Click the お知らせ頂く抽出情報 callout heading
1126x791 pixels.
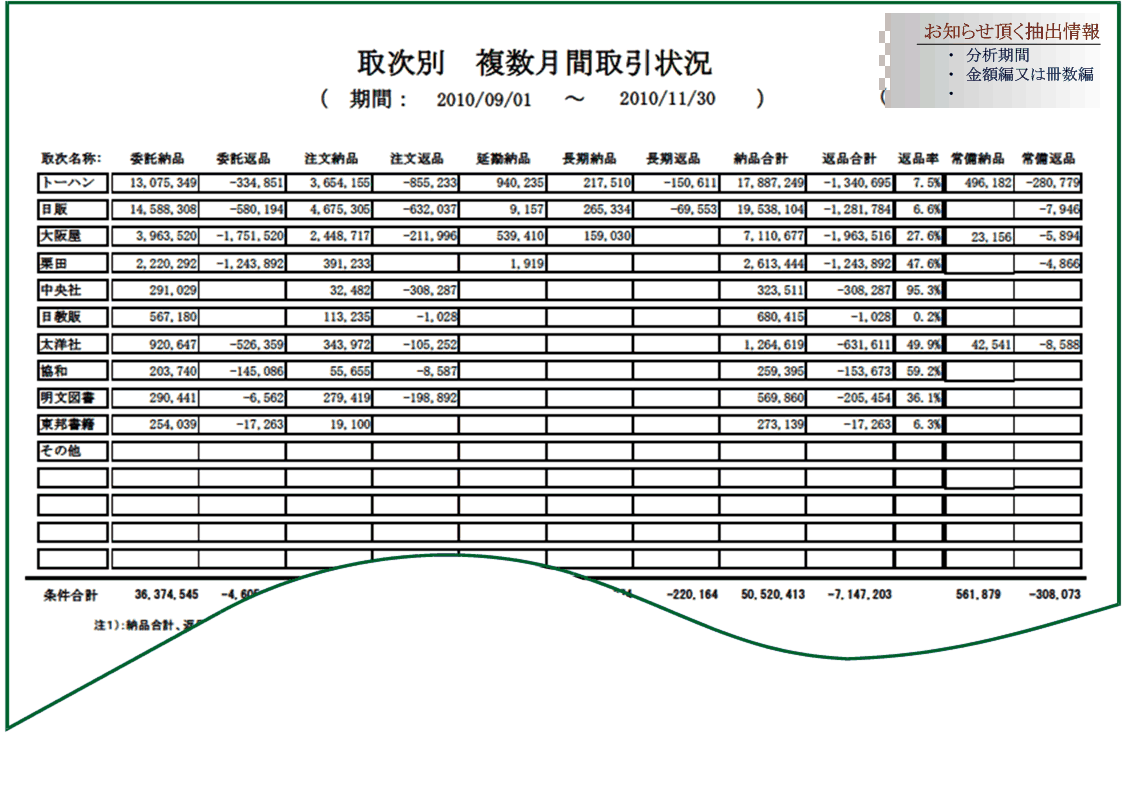(x=1011, y=31)
